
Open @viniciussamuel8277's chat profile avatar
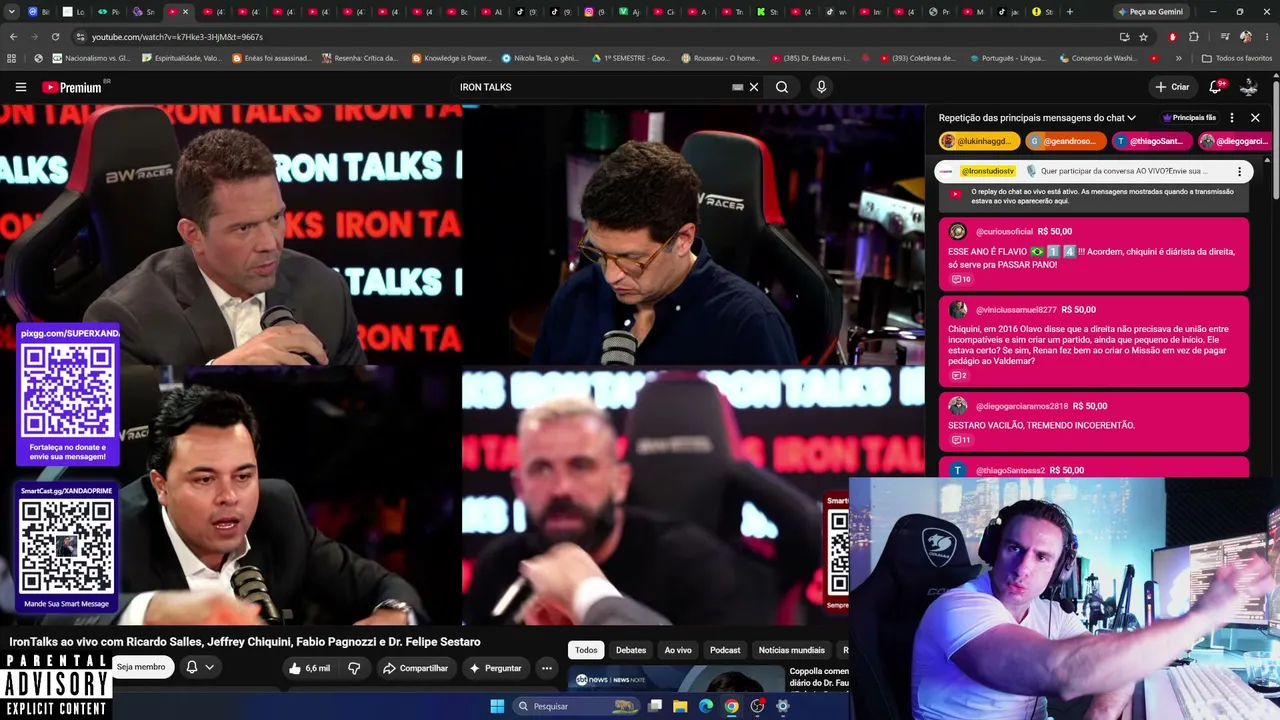[958, 309]
